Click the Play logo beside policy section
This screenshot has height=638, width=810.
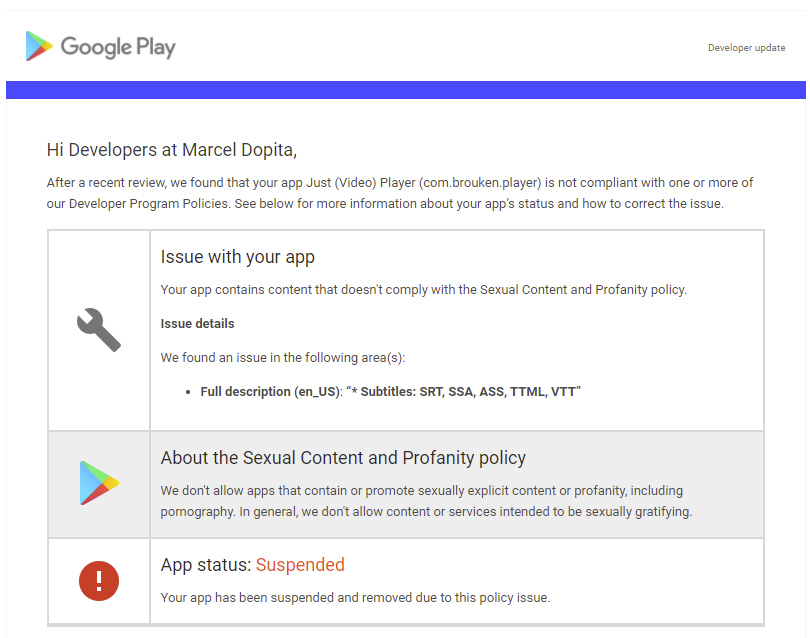click(99, 483)
